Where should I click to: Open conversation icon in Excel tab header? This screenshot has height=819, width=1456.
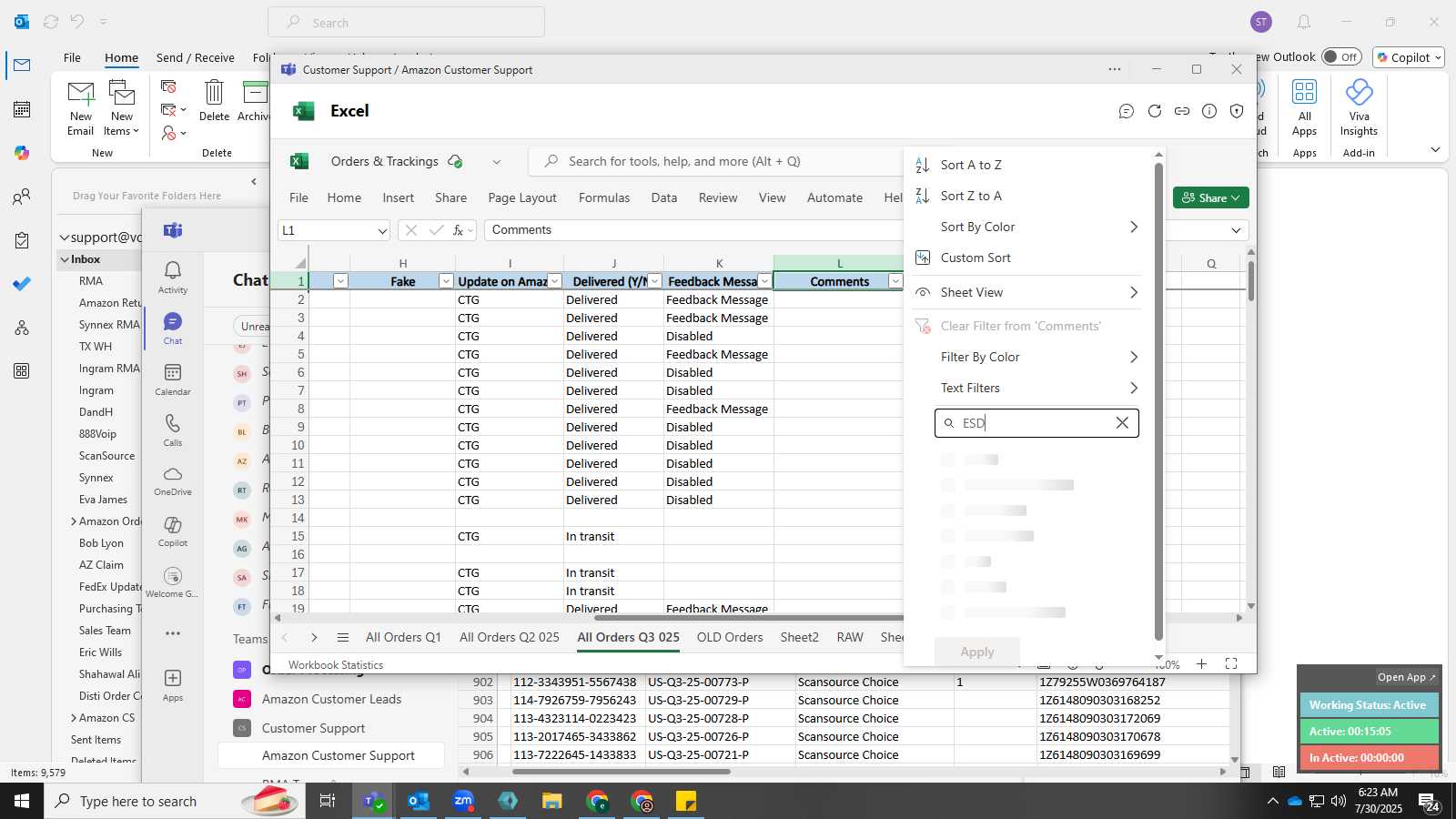coord(1127,111)
